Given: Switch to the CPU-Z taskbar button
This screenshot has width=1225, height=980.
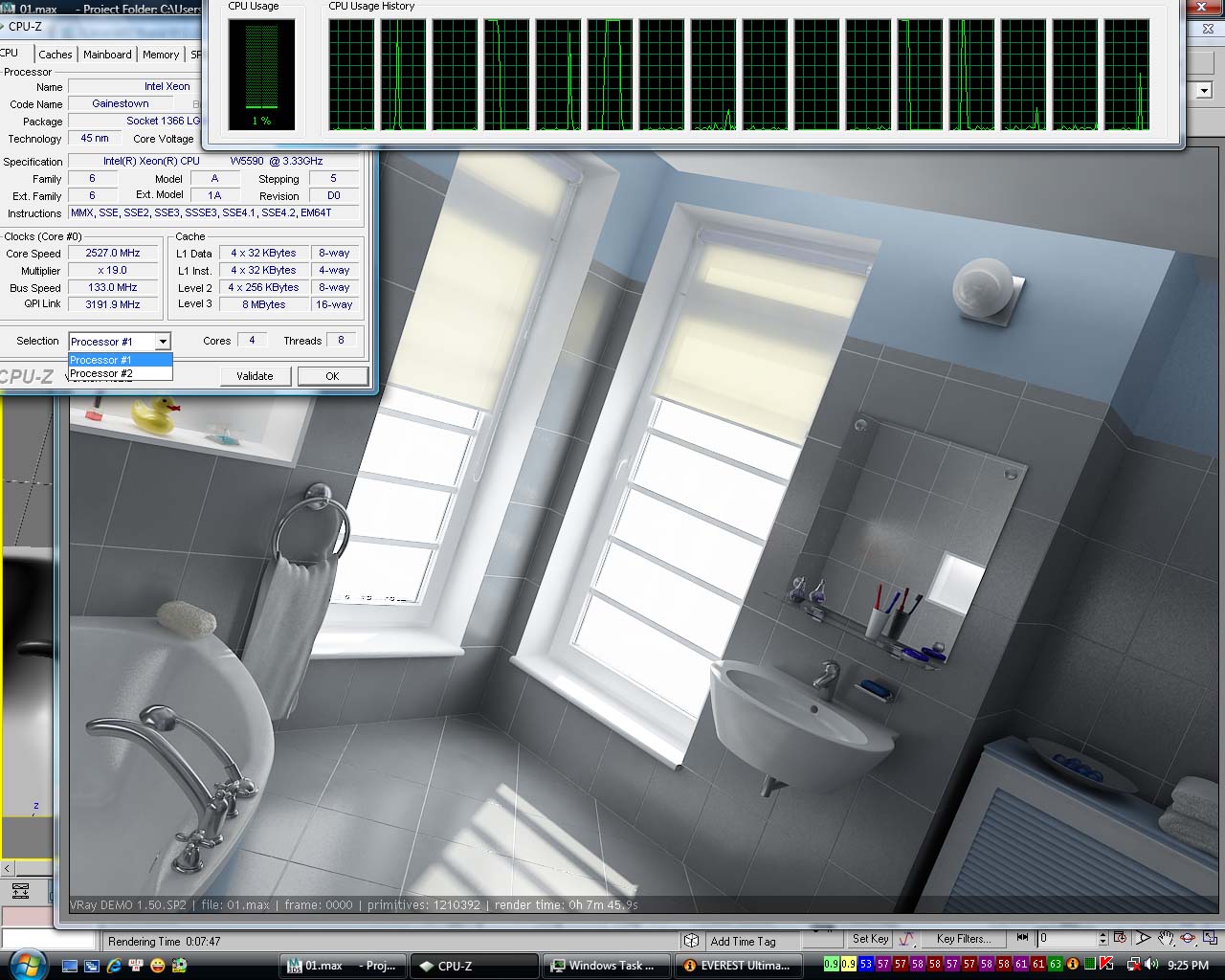Looking at the screenshot, I should coord(474,966).
